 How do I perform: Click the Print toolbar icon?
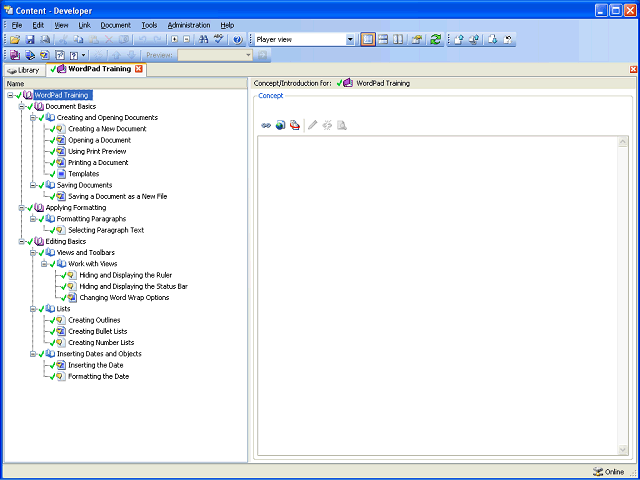point(45,40)
